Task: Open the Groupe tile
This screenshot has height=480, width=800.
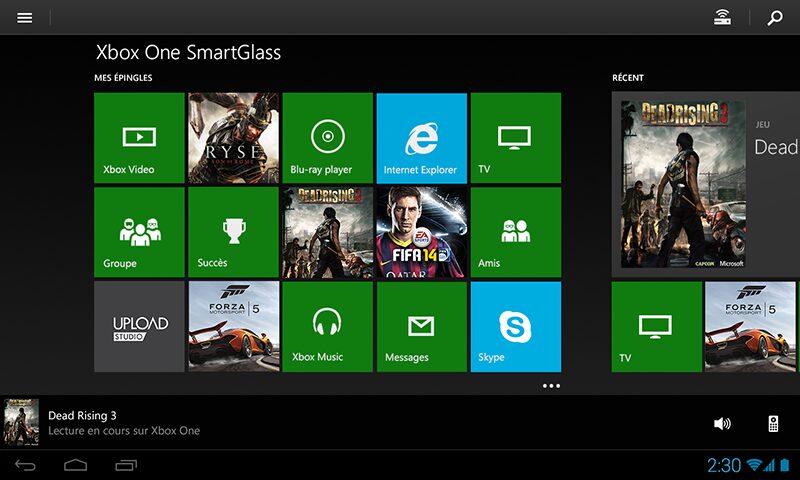Action: pos(139,232)
